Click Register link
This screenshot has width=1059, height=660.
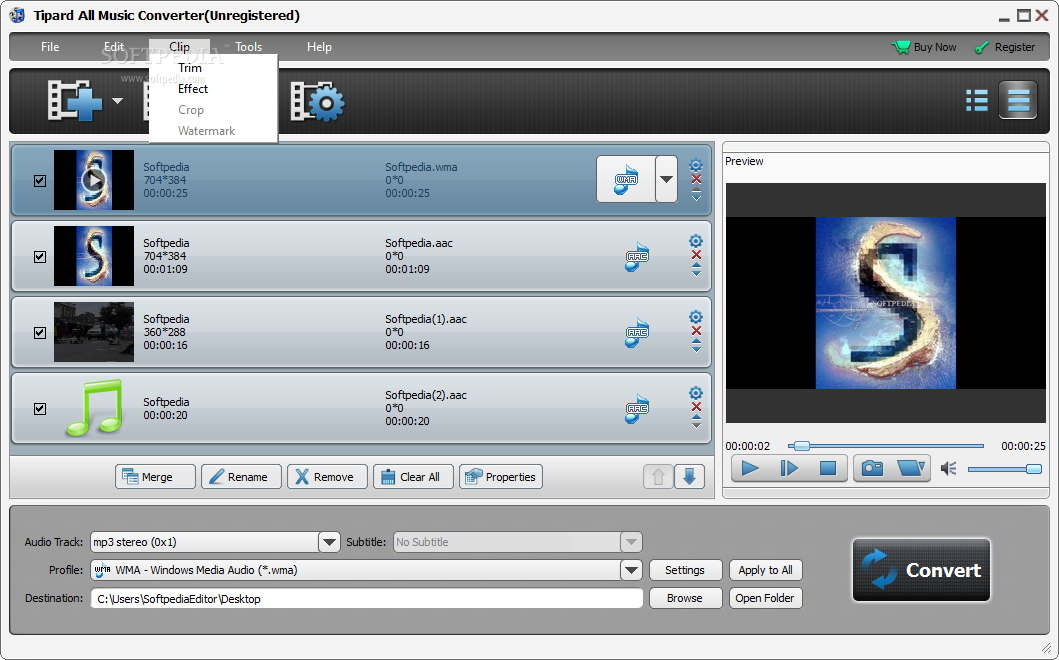tap(1005, 47)
